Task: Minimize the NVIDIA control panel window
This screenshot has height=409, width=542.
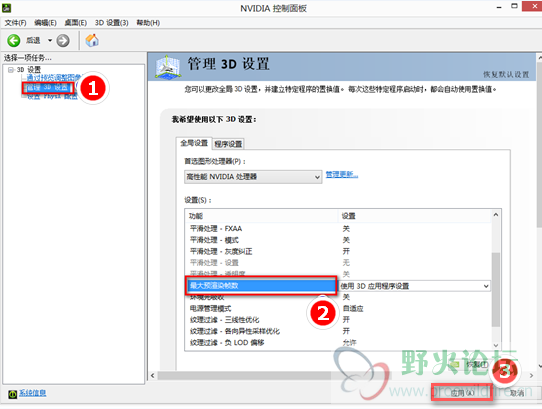Action: coord(499,7)
